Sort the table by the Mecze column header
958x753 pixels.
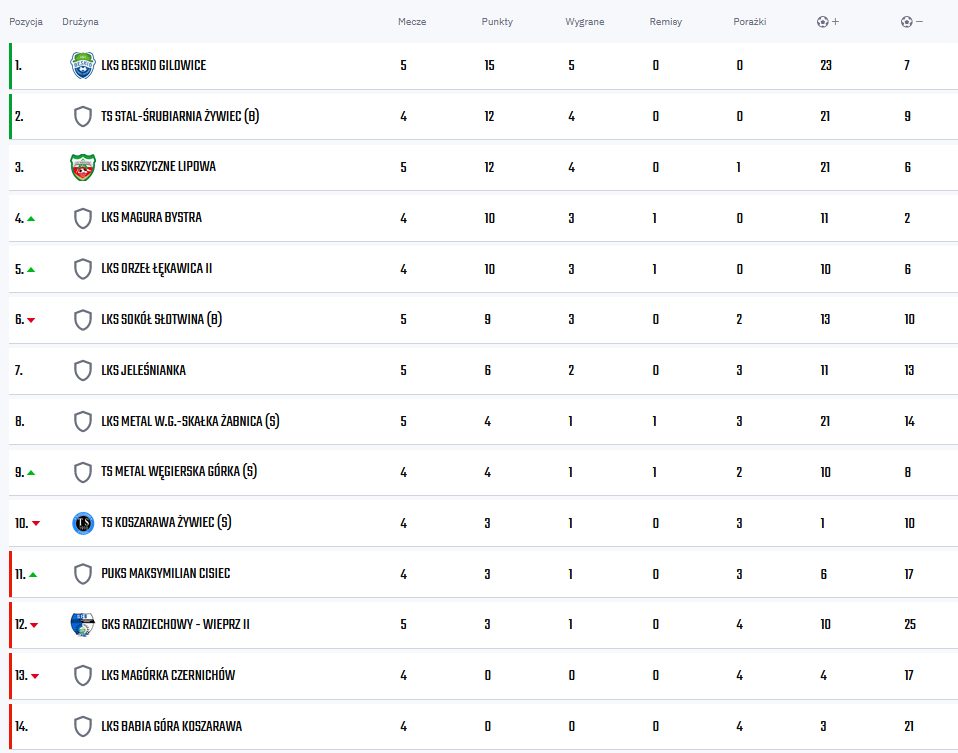click(412, 22)
